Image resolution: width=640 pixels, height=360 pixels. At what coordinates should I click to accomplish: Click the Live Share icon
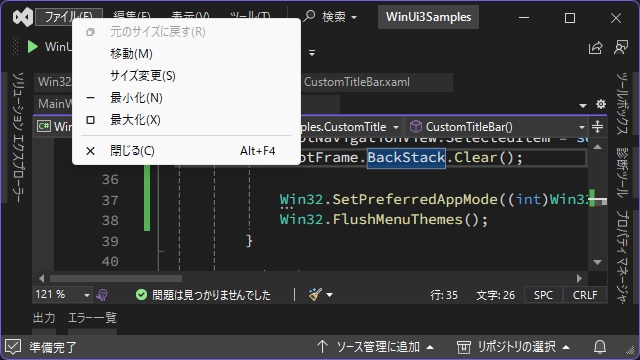coord(596,48)
